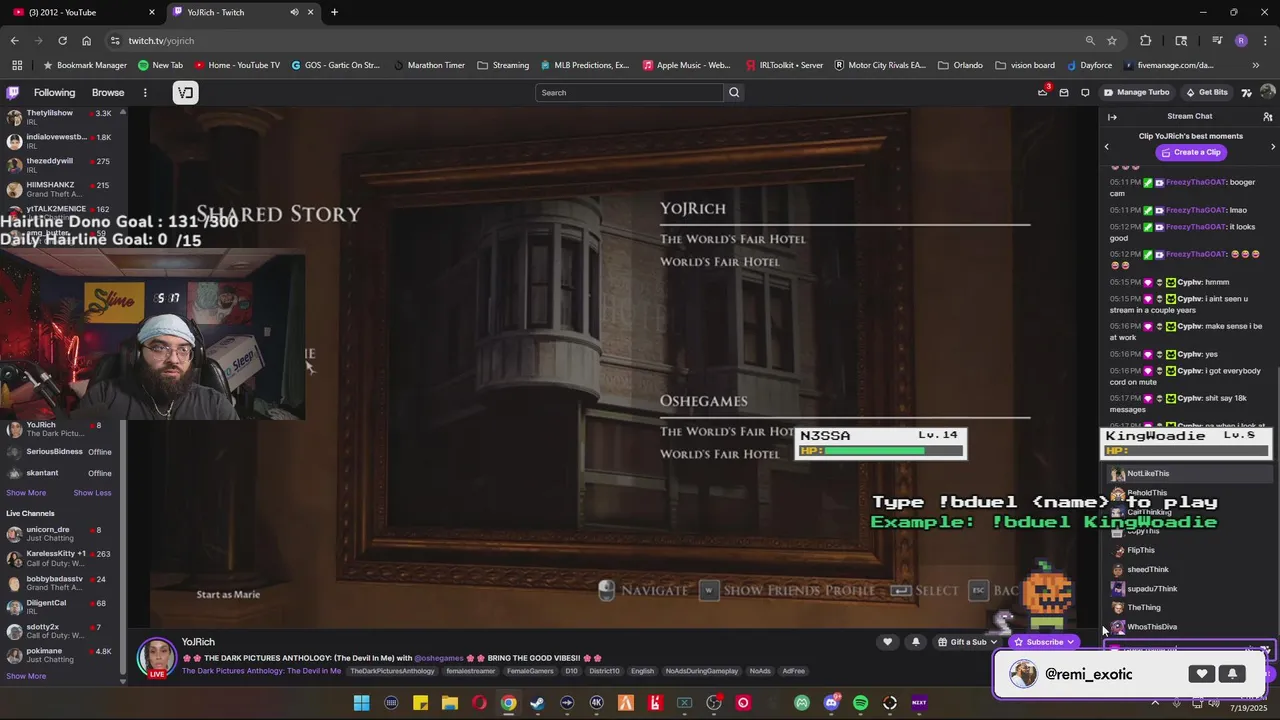Open KarelessKitty channel in sidebar

tap(62, 557)
